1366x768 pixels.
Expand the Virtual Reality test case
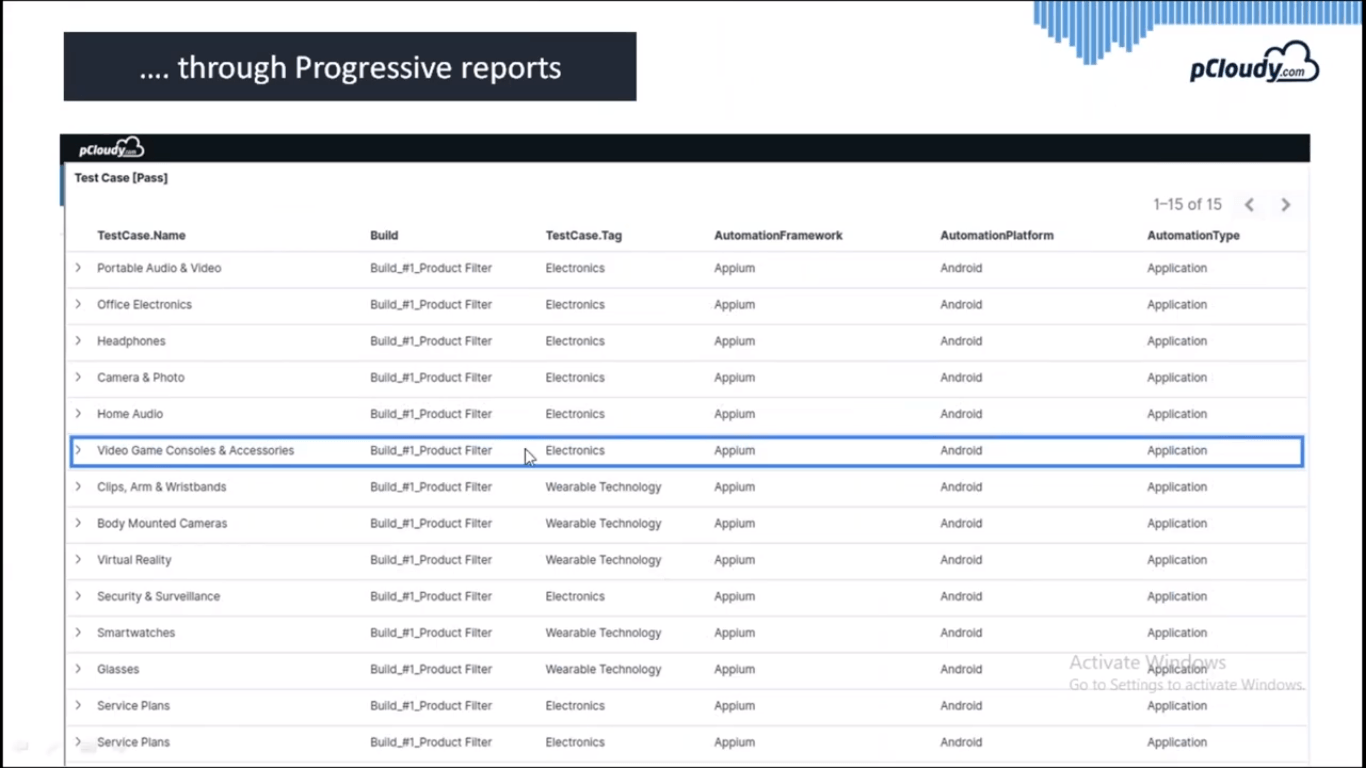(78, 560)
